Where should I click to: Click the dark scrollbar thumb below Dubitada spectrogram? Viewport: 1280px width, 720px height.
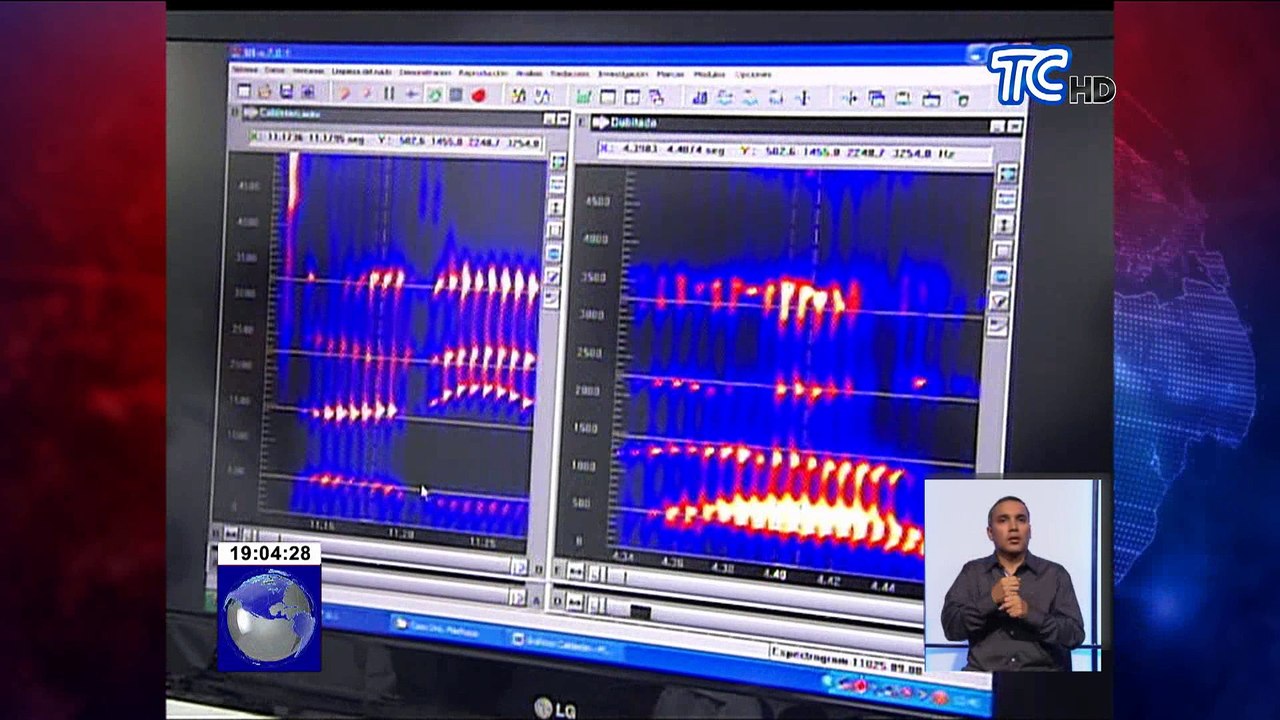coord(641,611)
